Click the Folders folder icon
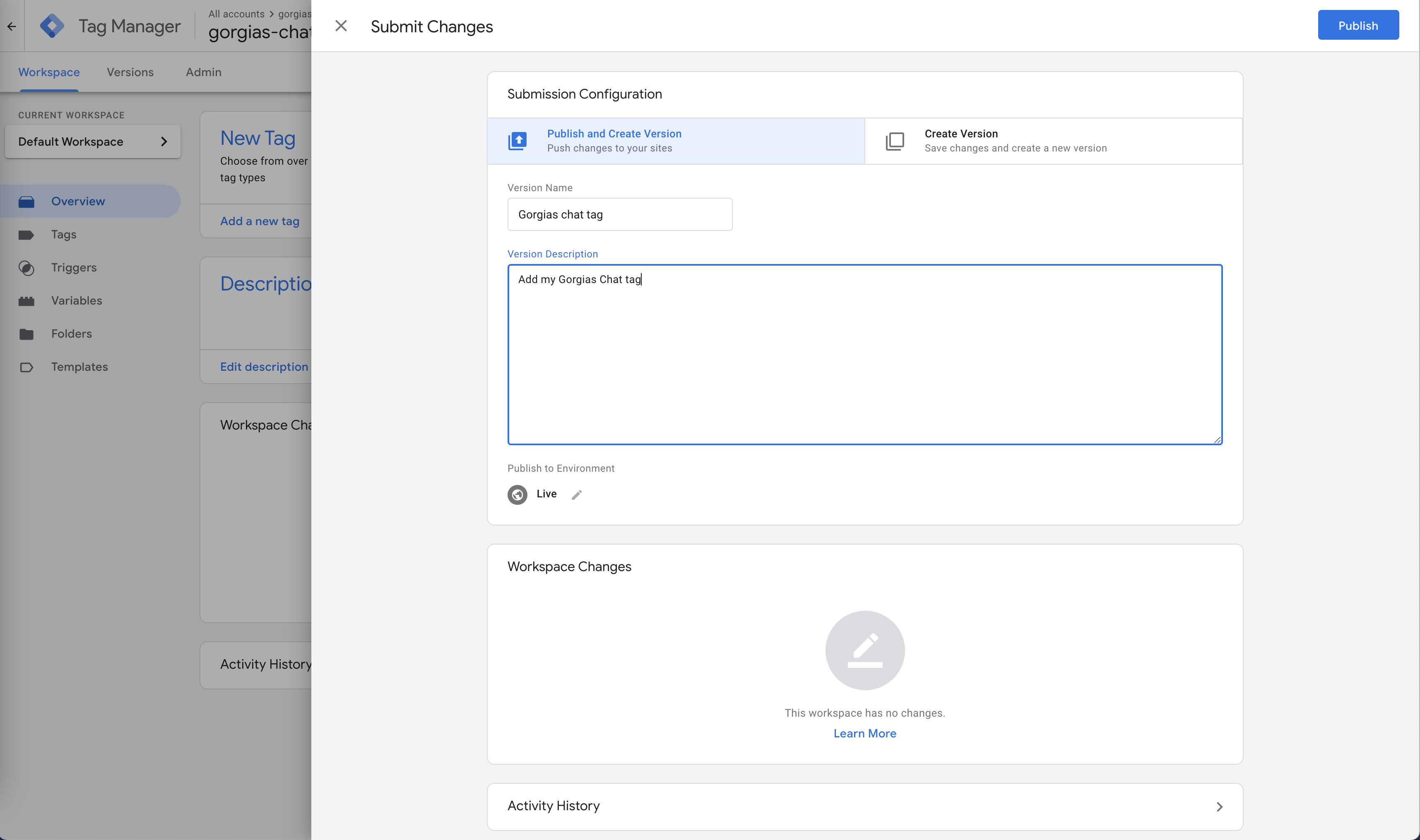The height and width of the screenshot is (840, 1420). [26, 334]
